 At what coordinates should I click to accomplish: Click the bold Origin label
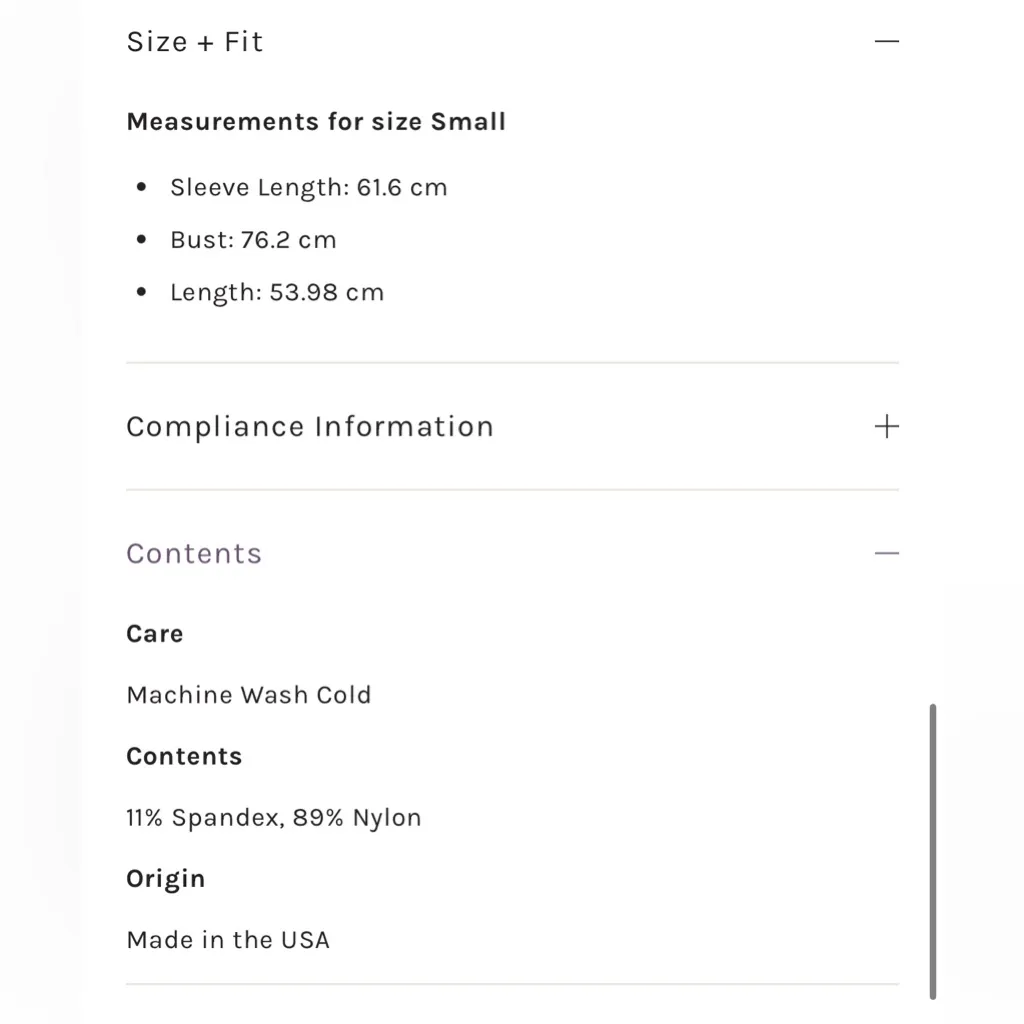[166, 879]
